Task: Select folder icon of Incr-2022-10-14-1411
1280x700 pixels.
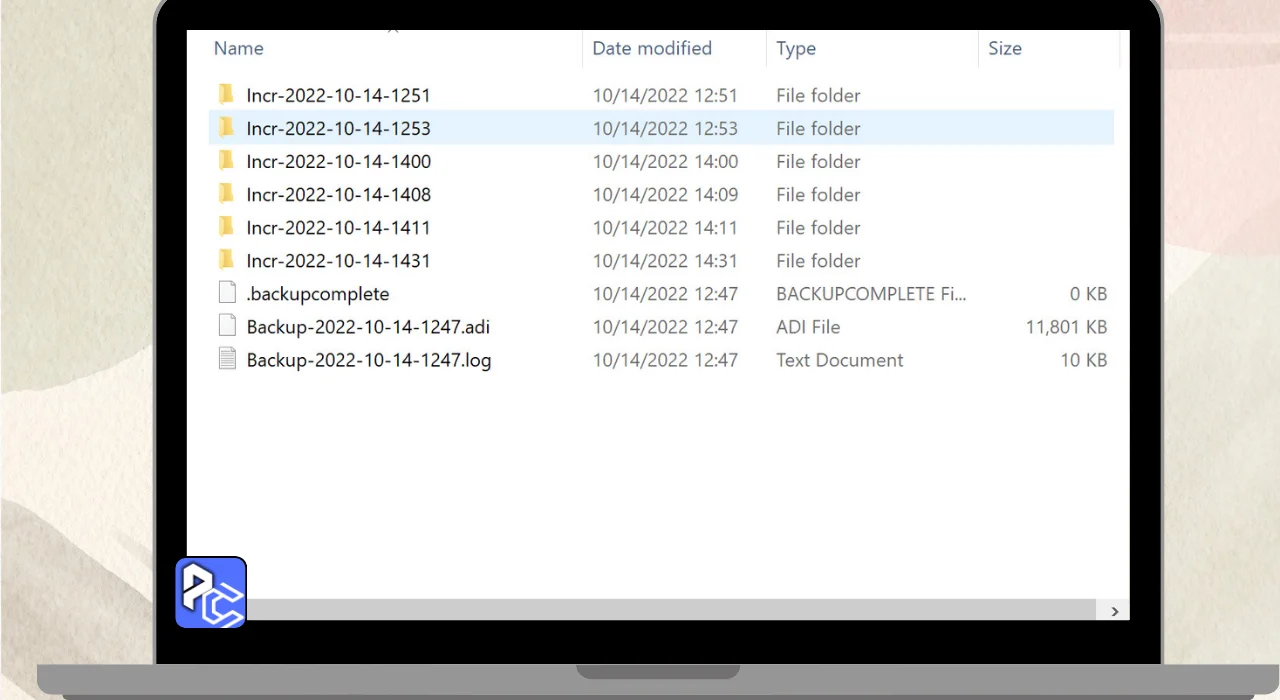Action: (x=226, y=227)
